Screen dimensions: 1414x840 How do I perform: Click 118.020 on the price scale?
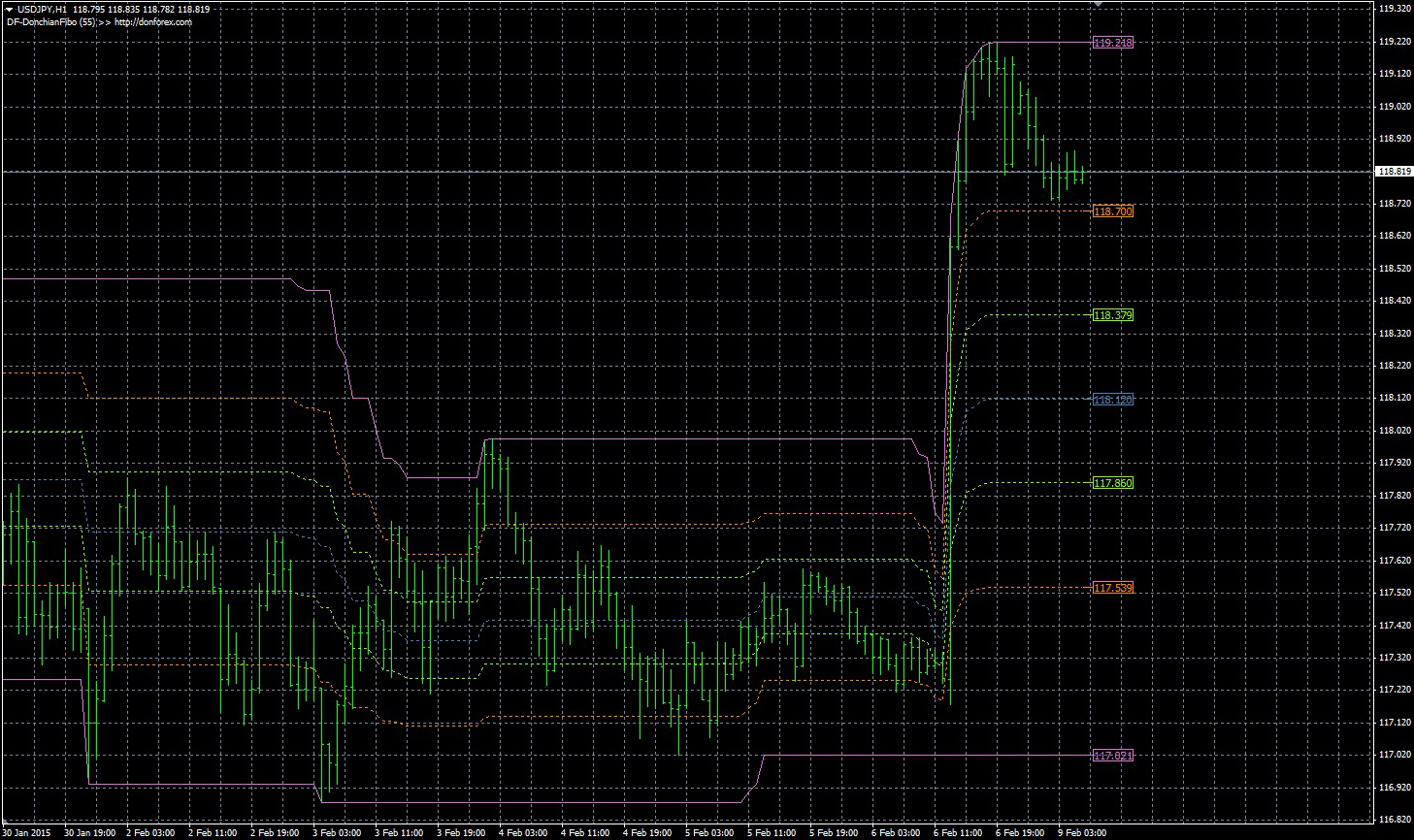[1394, 431]
